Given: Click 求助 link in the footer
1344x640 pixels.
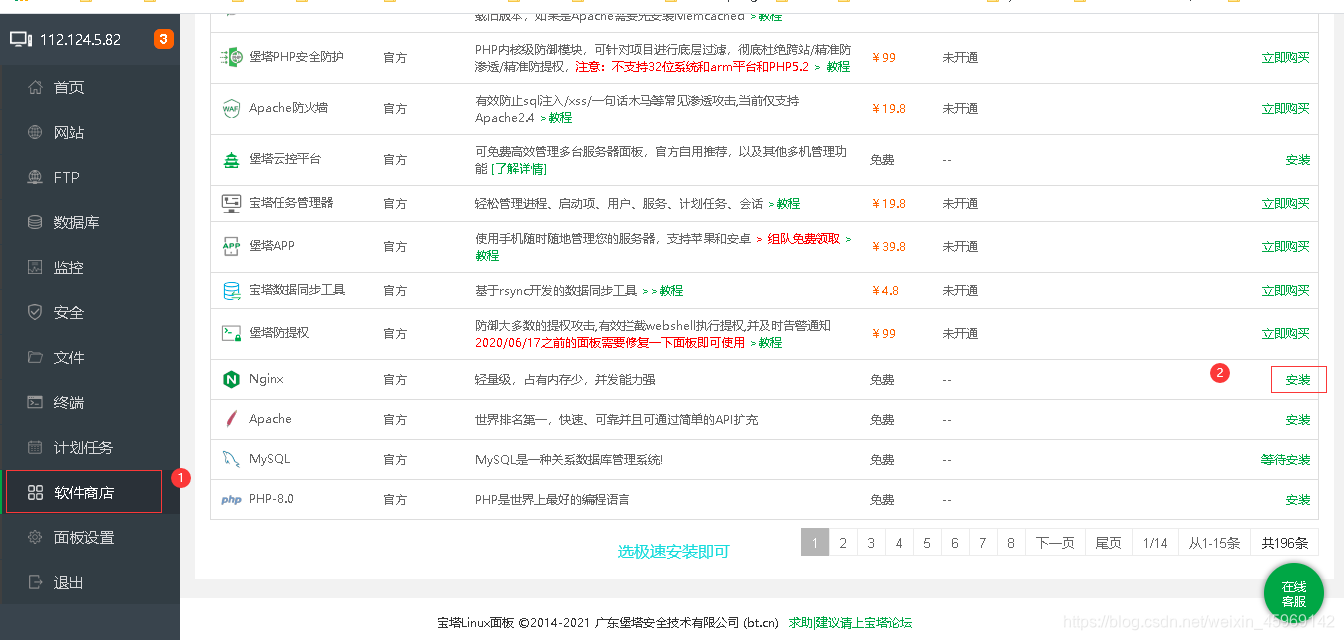Looking at the screenshot, I should click(x=800, y=623).
